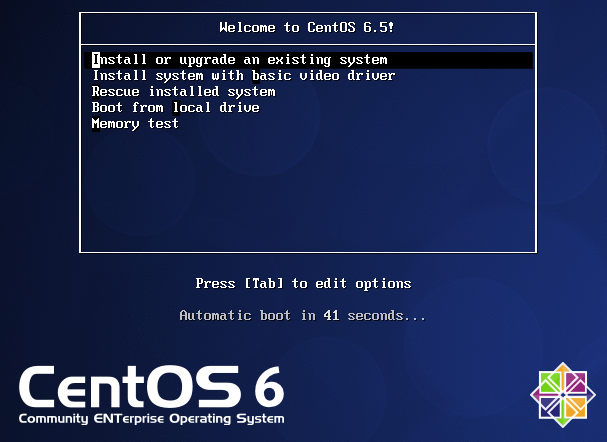Choose 'Install system with basic video driver'
The width and height of the screenshot is (607, 442).
coord(243,75)
